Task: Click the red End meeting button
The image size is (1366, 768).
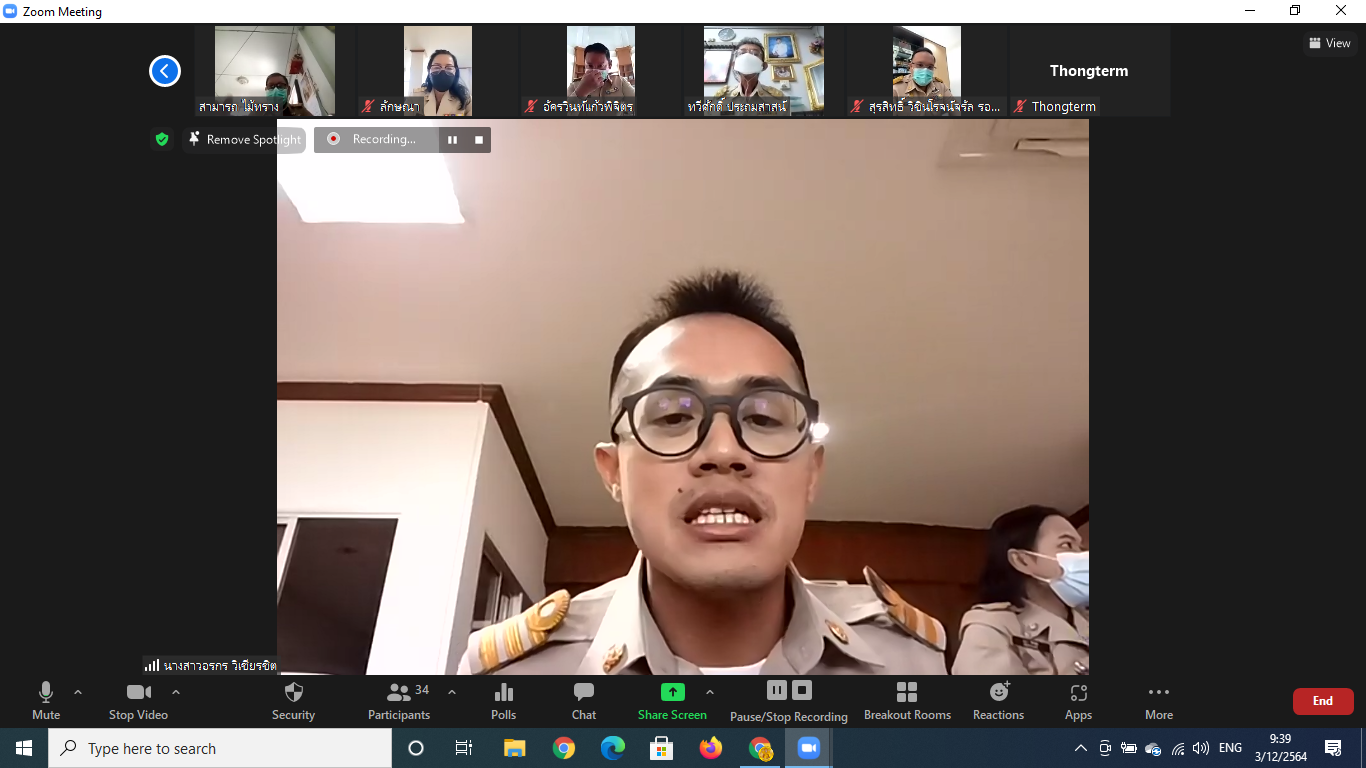Action: pyautogui.click(x=1323, y=701)
